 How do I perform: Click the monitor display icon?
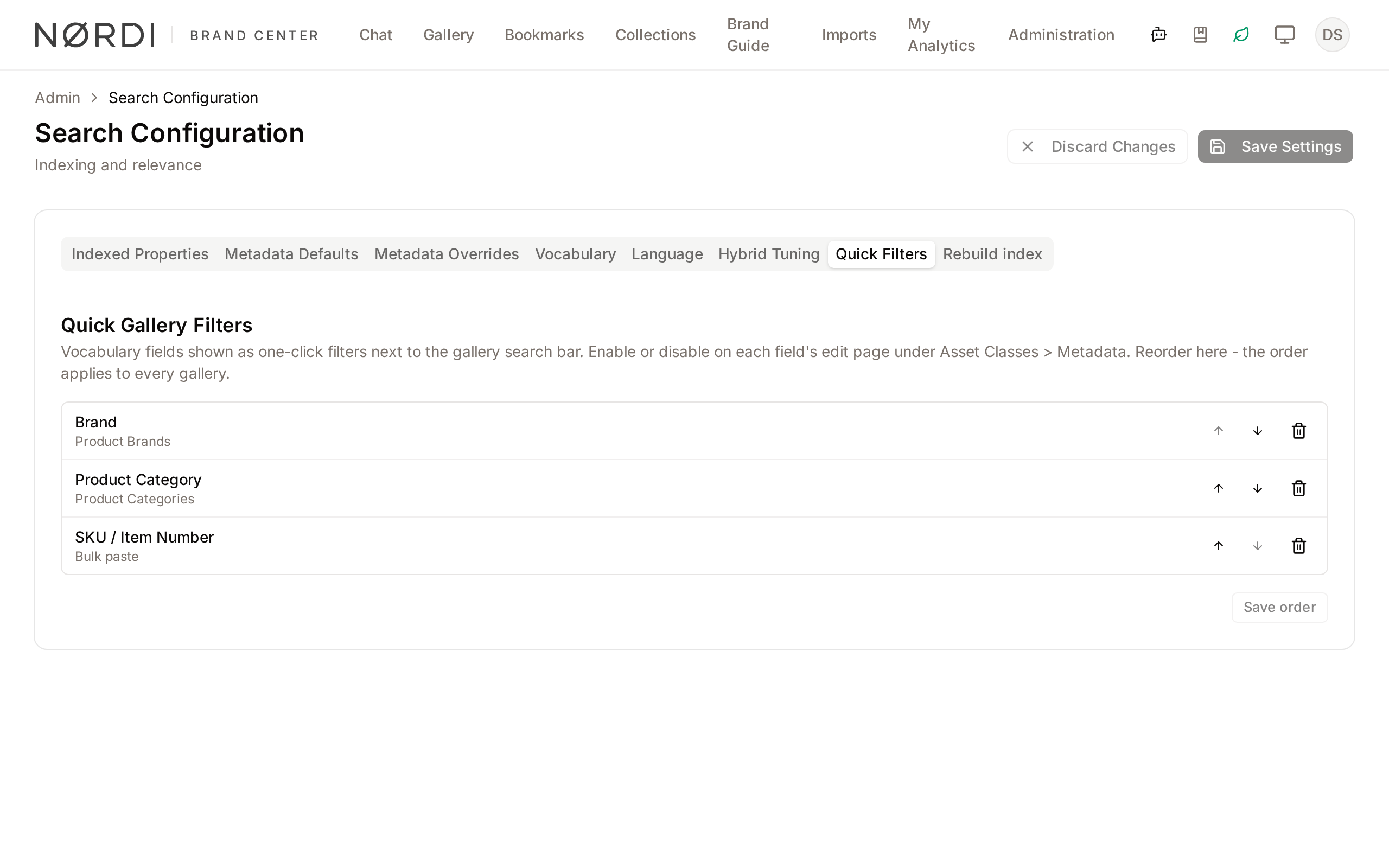[1284, 34]
